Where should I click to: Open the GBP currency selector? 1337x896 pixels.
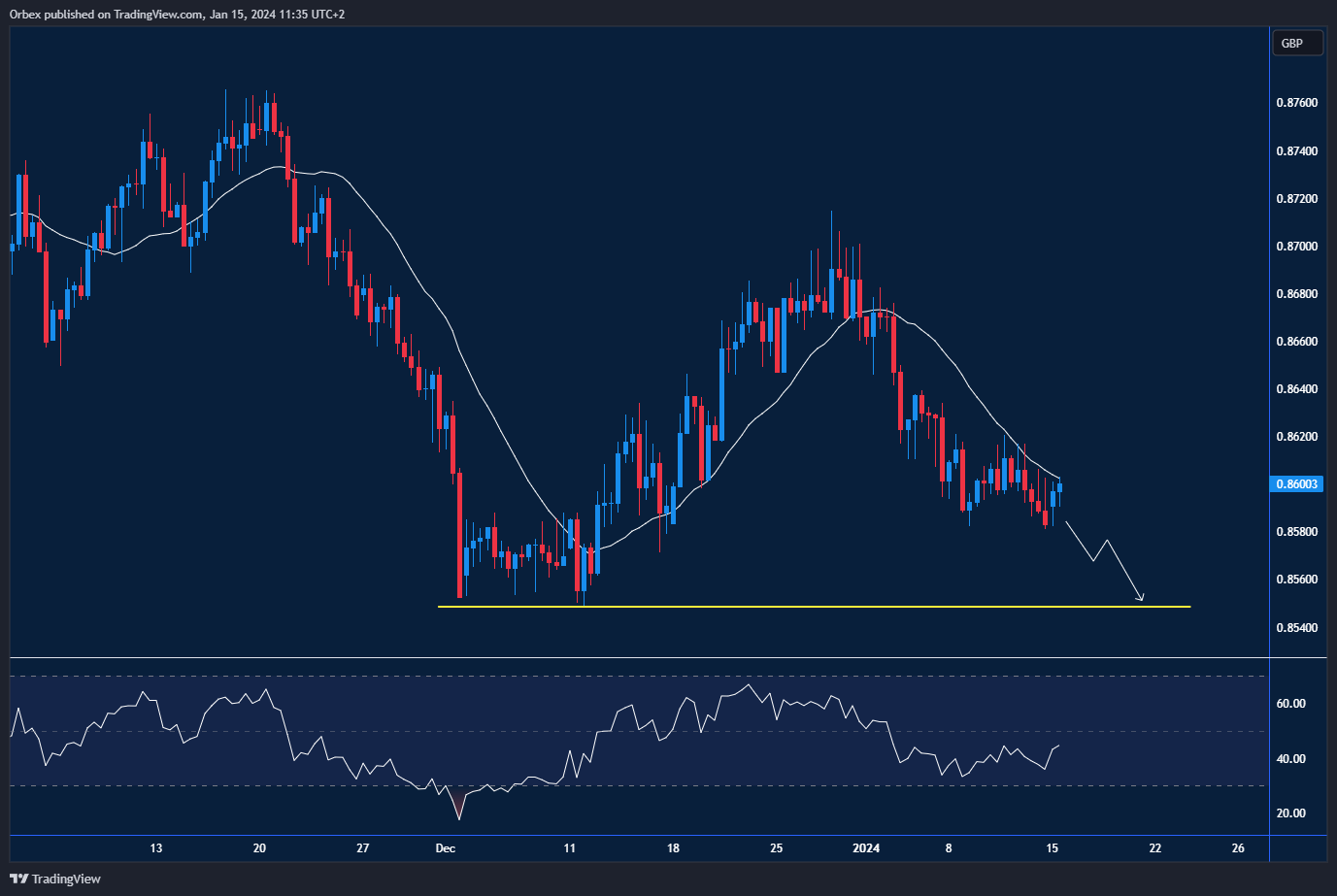coord(1296,44)
